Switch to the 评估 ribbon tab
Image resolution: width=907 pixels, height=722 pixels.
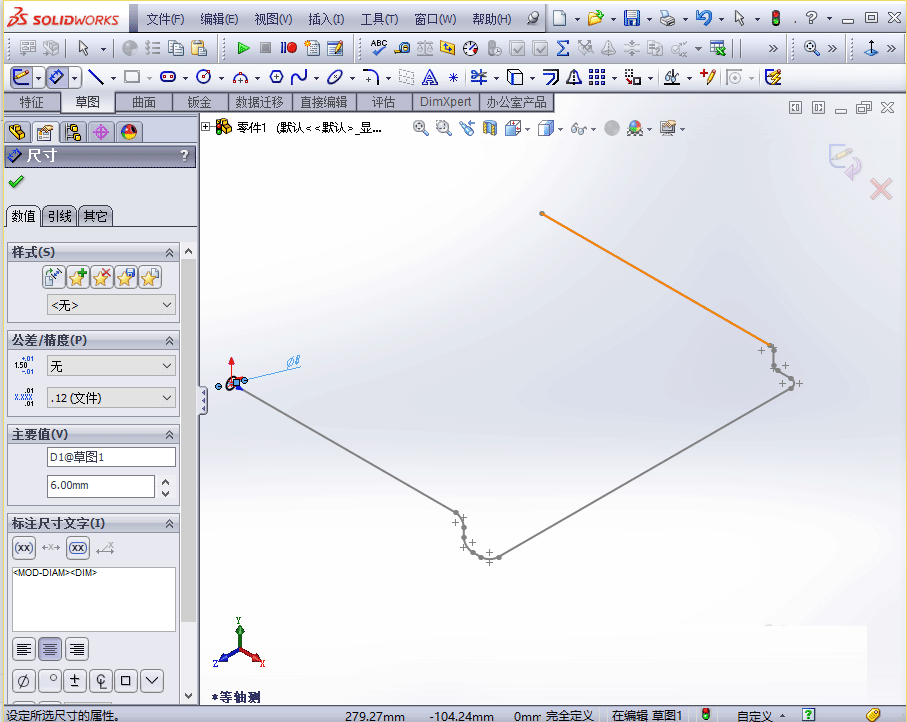[383, 101]
